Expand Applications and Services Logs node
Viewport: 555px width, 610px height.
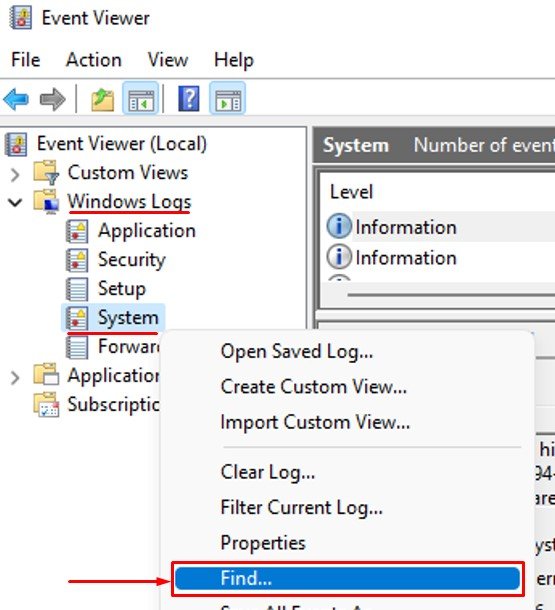pos(15,378)
